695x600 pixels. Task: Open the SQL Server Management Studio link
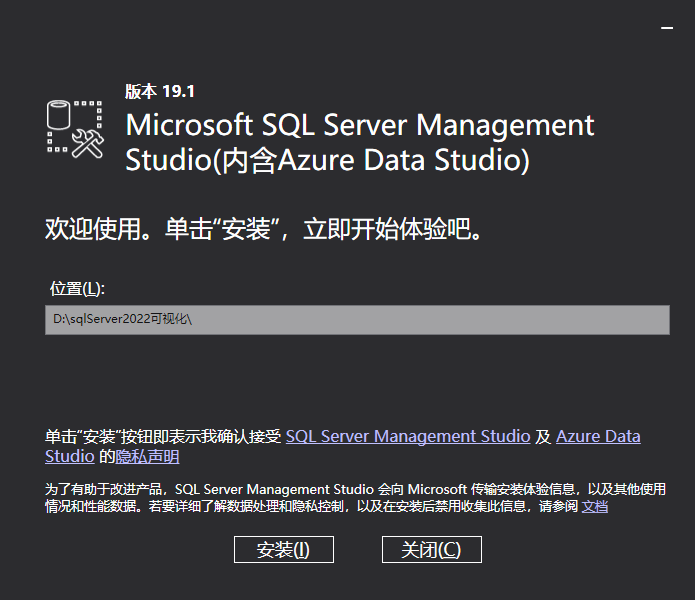[408, 436]
